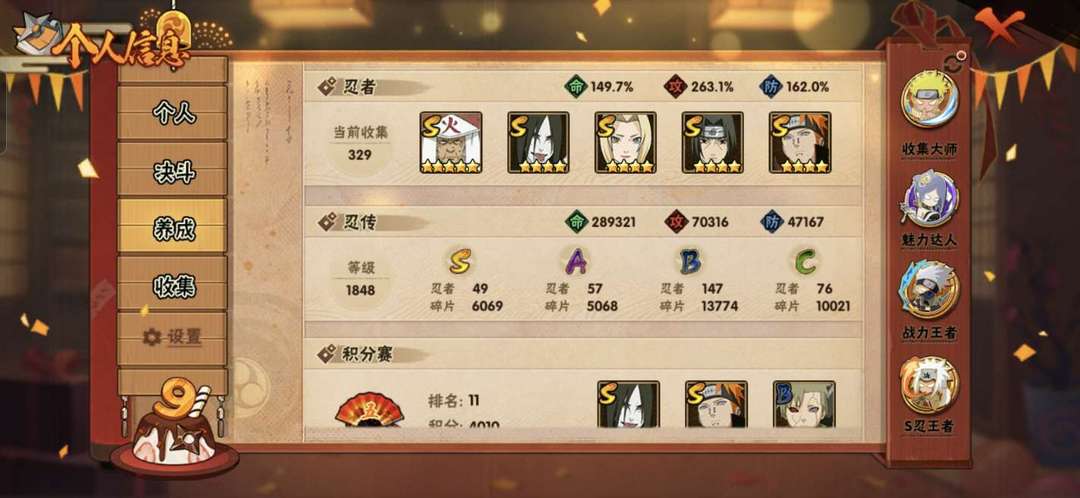Click the blue B rank icon
This screenshot has height=498, width=1080.
click(x=690, y=262)
